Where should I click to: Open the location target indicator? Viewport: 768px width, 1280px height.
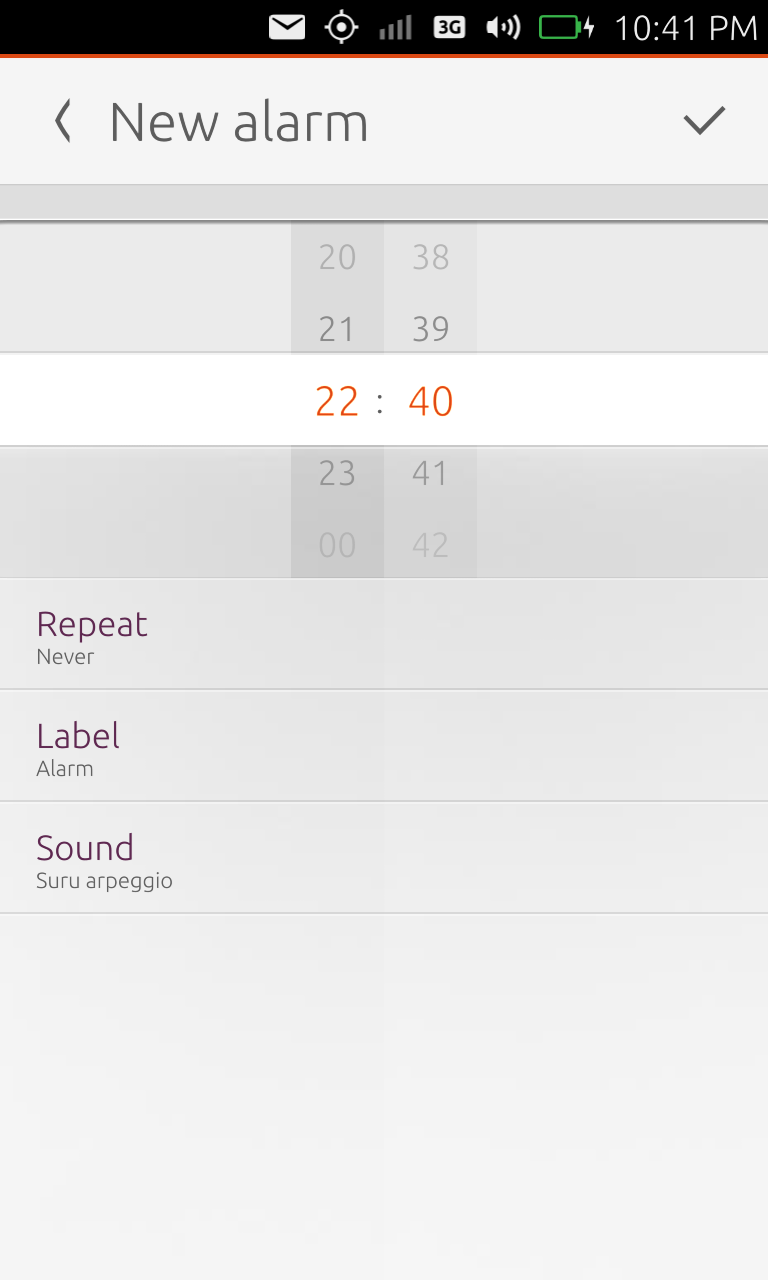[342, 28]
